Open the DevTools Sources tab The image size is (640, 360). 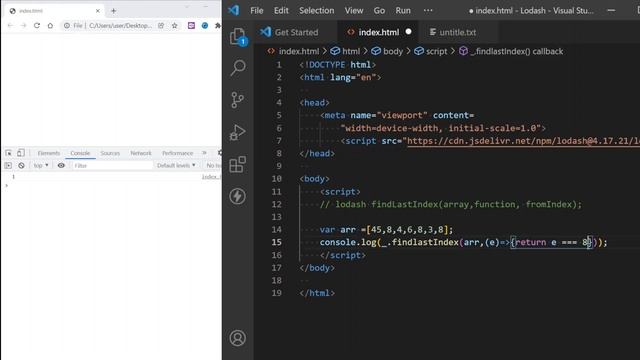110,153
